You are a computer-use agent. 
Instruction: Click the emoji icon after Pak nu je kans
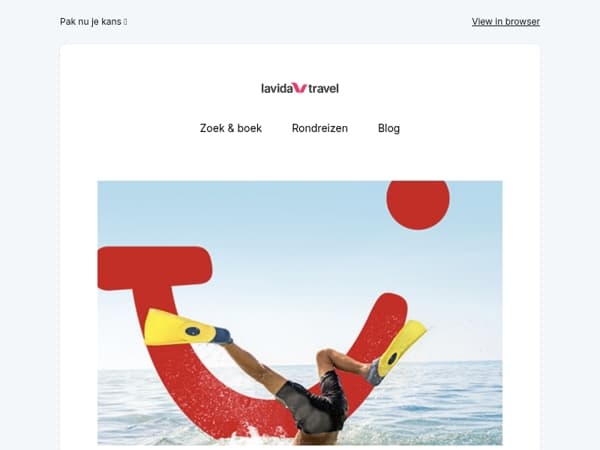(x=126, y=22)
